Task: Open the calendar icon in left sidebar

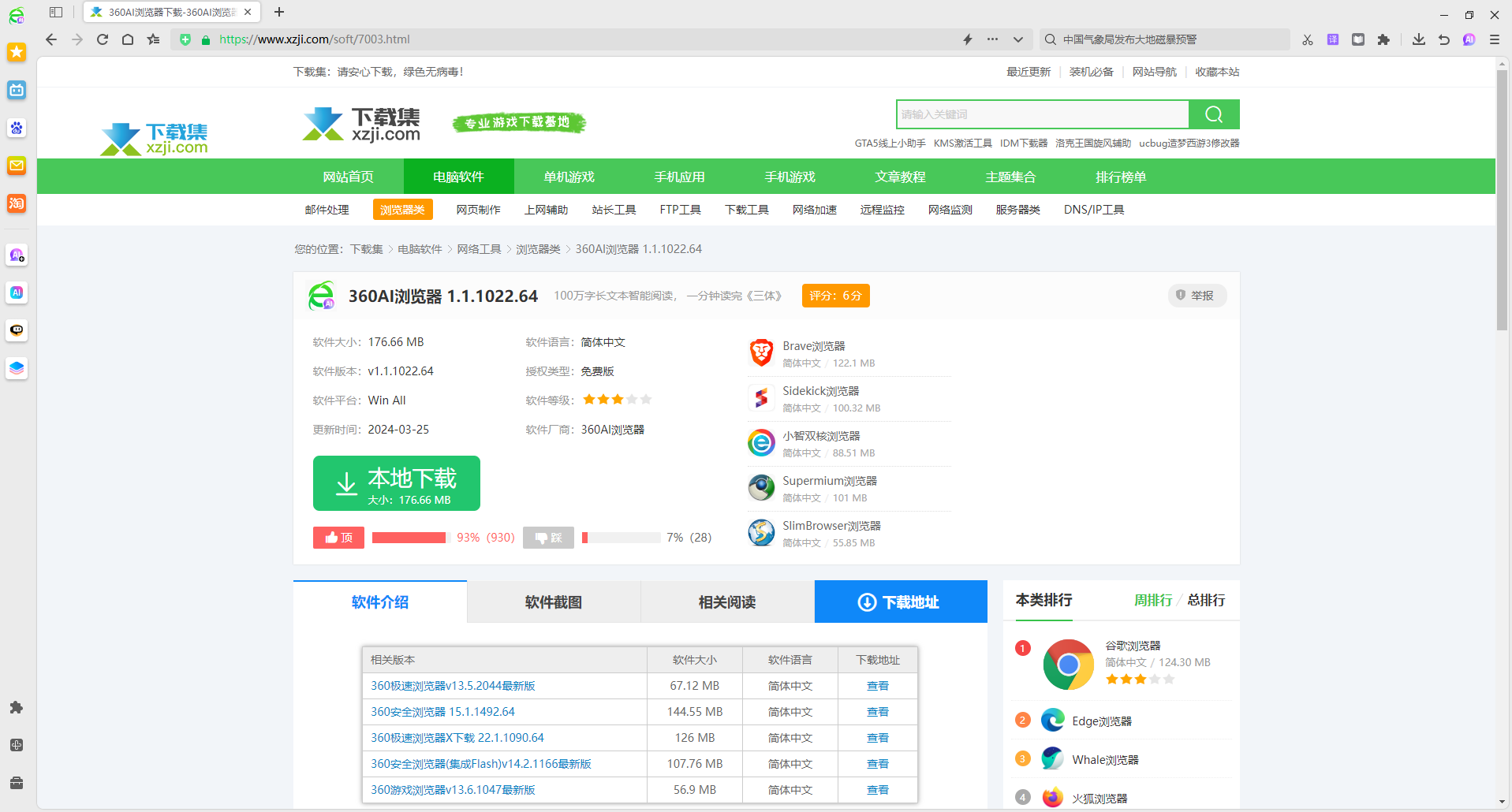Action: pos(17,90)
